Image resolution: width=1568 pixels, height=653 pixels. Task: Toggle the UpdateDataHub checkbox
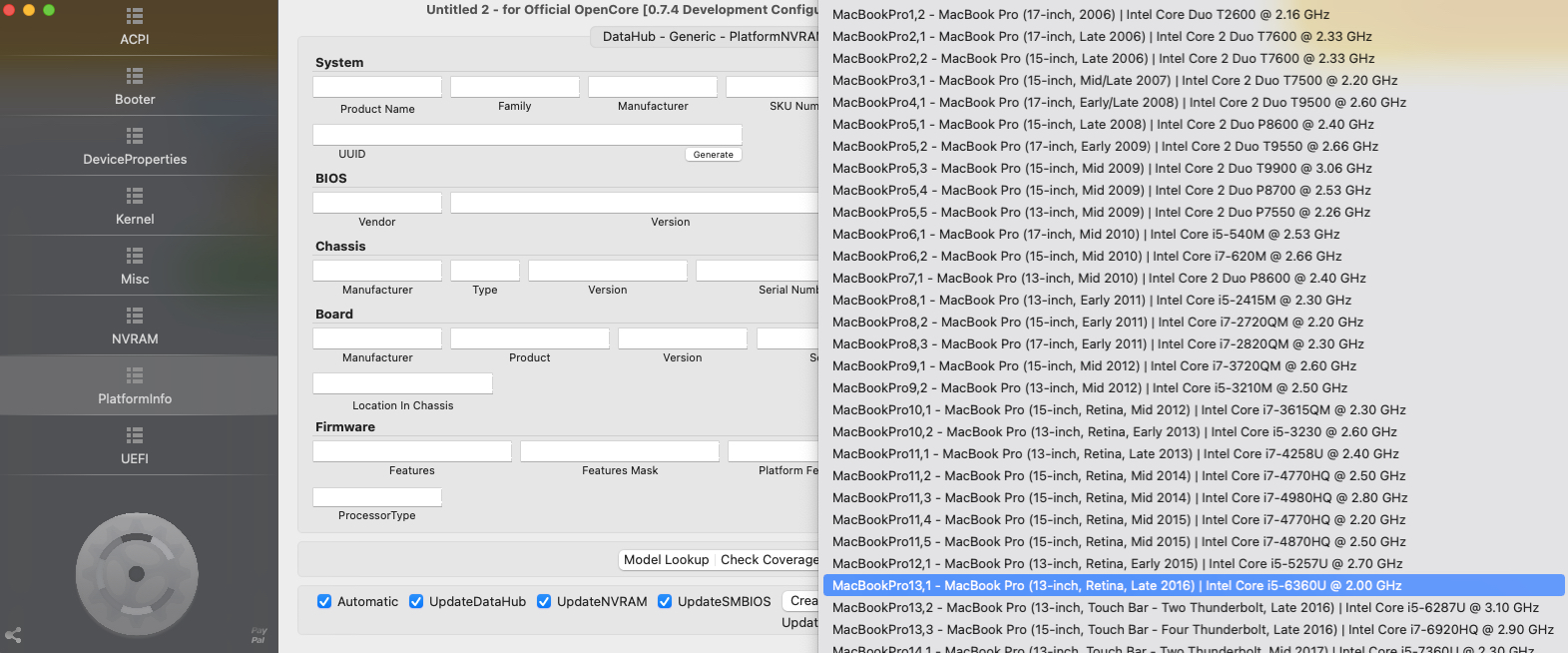coord(416,601)
